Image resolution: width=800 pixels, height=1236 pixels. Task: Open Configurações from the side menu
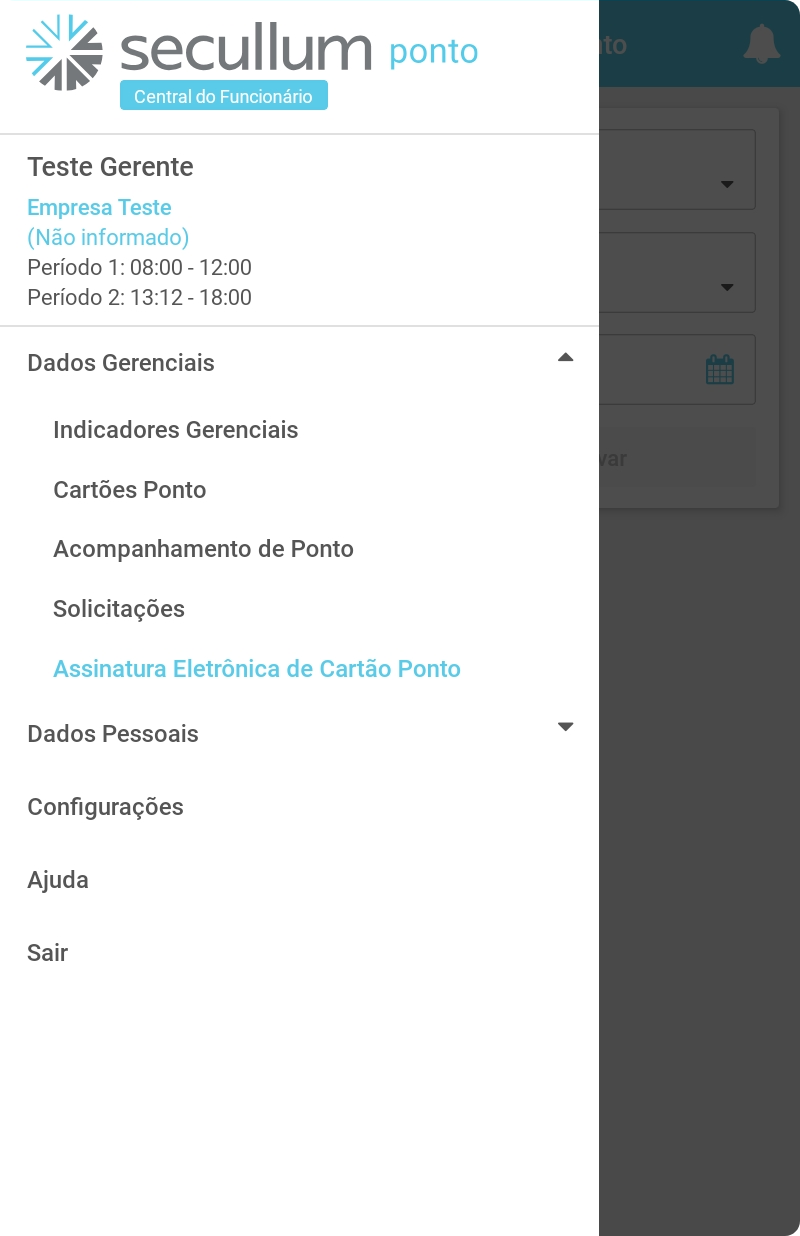tap(105, 807)
